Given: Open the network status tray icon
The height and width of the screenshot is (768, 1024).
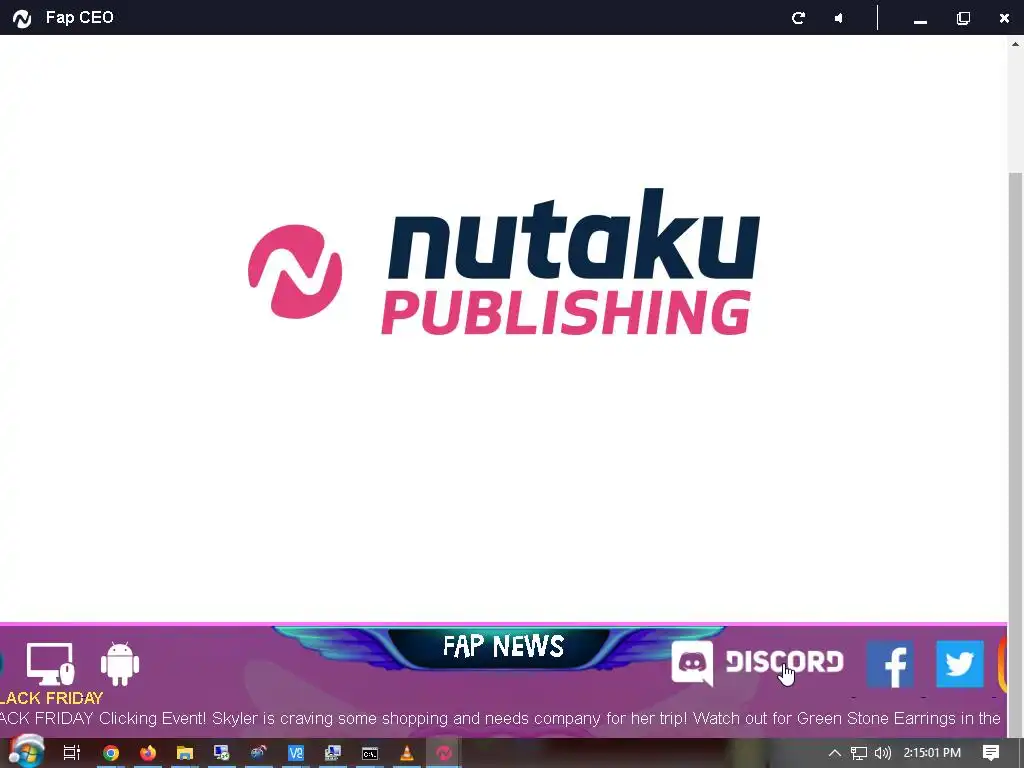Looking at the screenshot, I should click(859, 753).
